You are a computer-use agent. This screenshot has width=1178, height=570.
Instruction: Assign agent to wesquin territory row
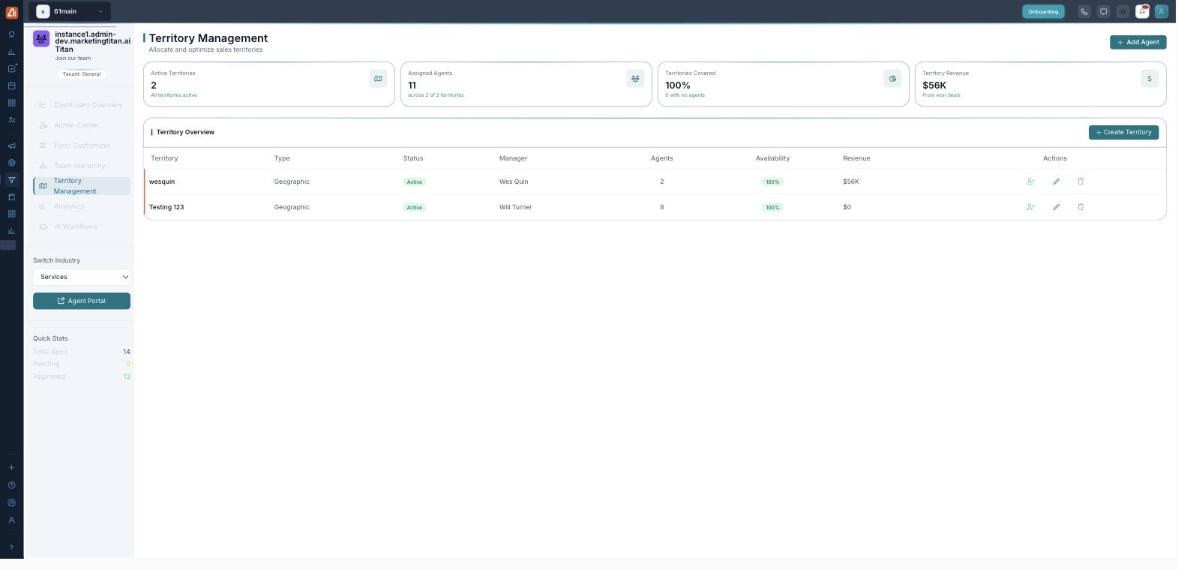(1031, 182)
